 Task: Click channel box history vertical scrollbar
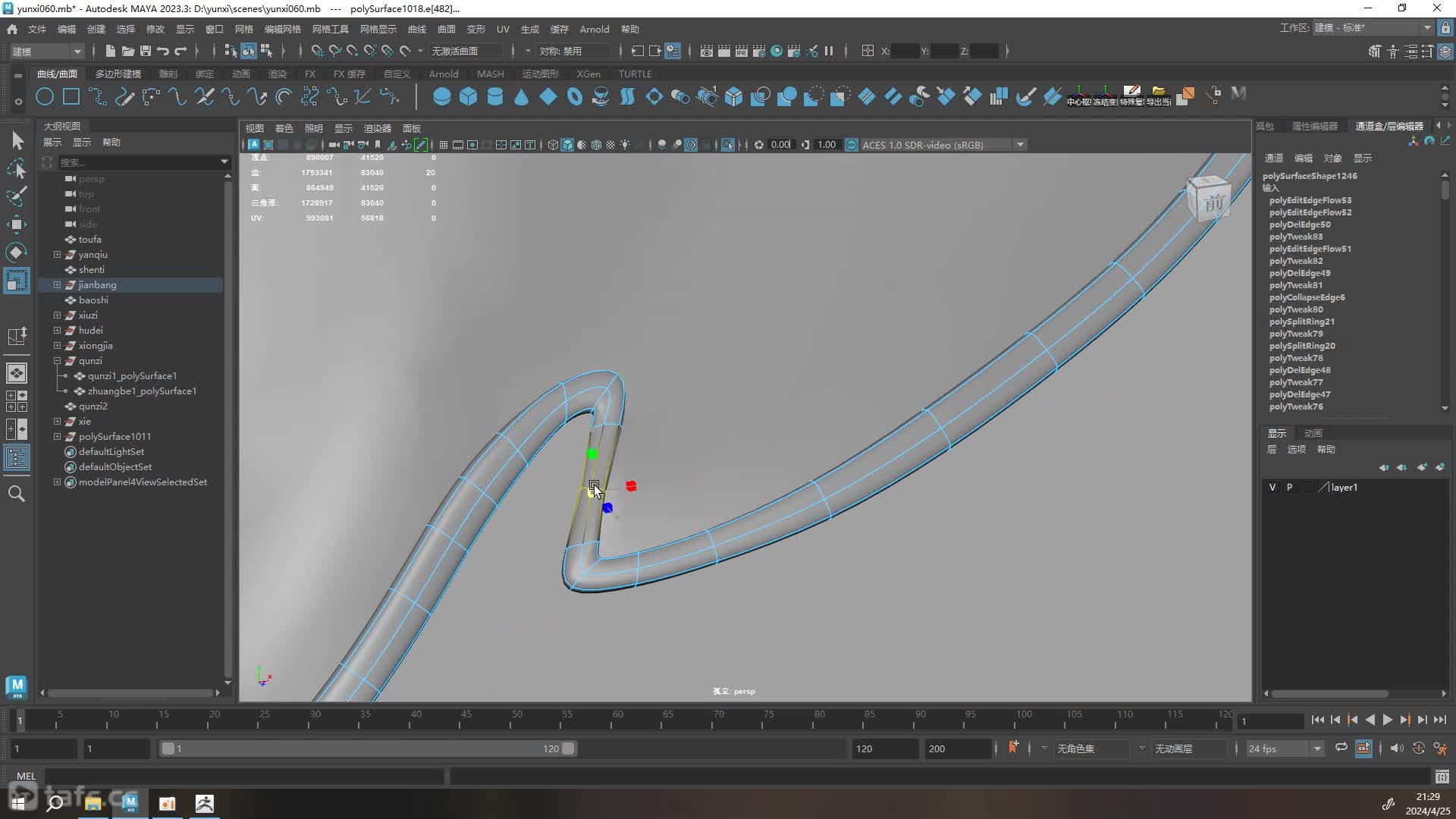(x=1445, y=189)
